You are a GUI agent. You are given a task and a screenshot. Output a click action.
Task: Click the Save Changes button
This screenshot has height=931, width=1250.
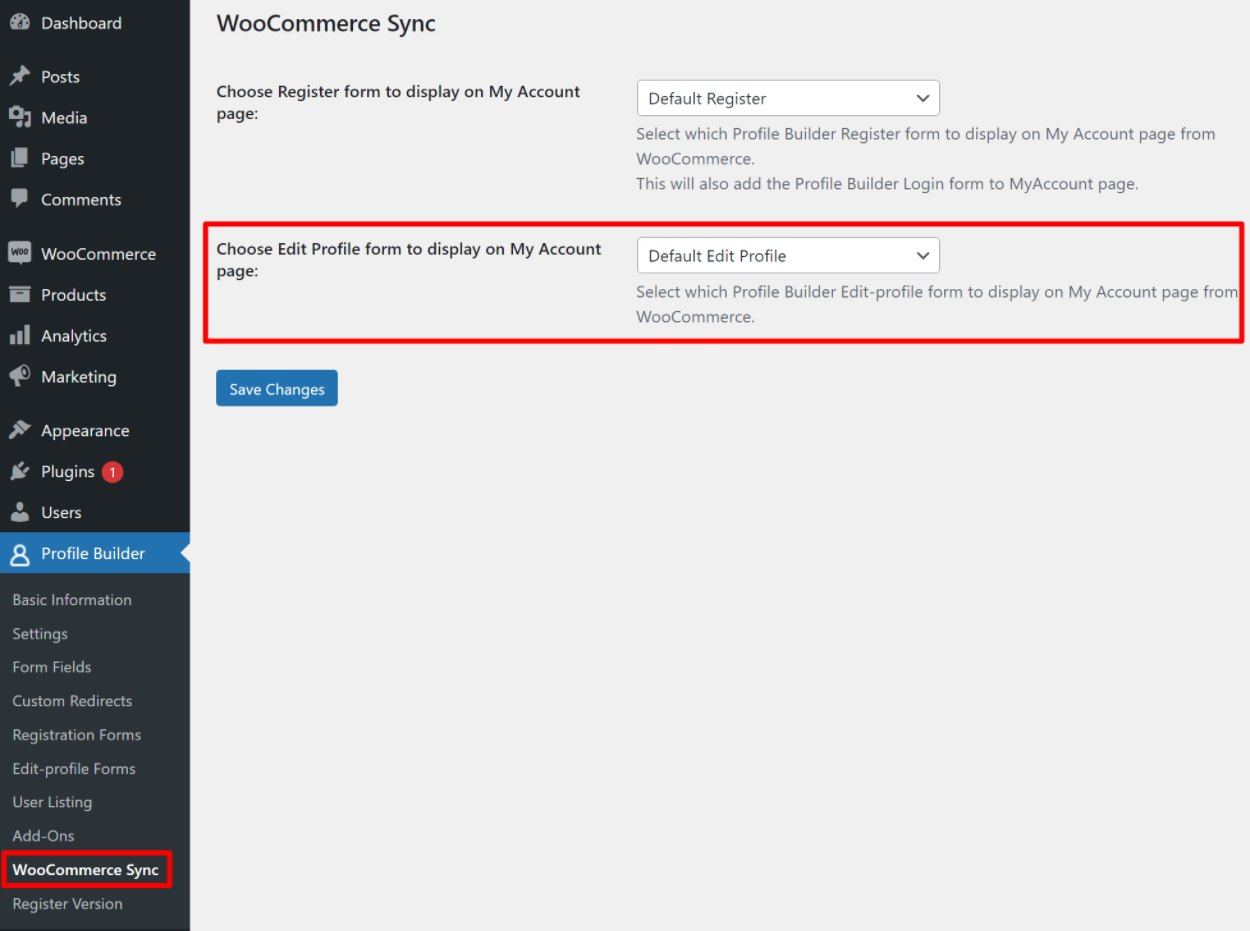277,388
